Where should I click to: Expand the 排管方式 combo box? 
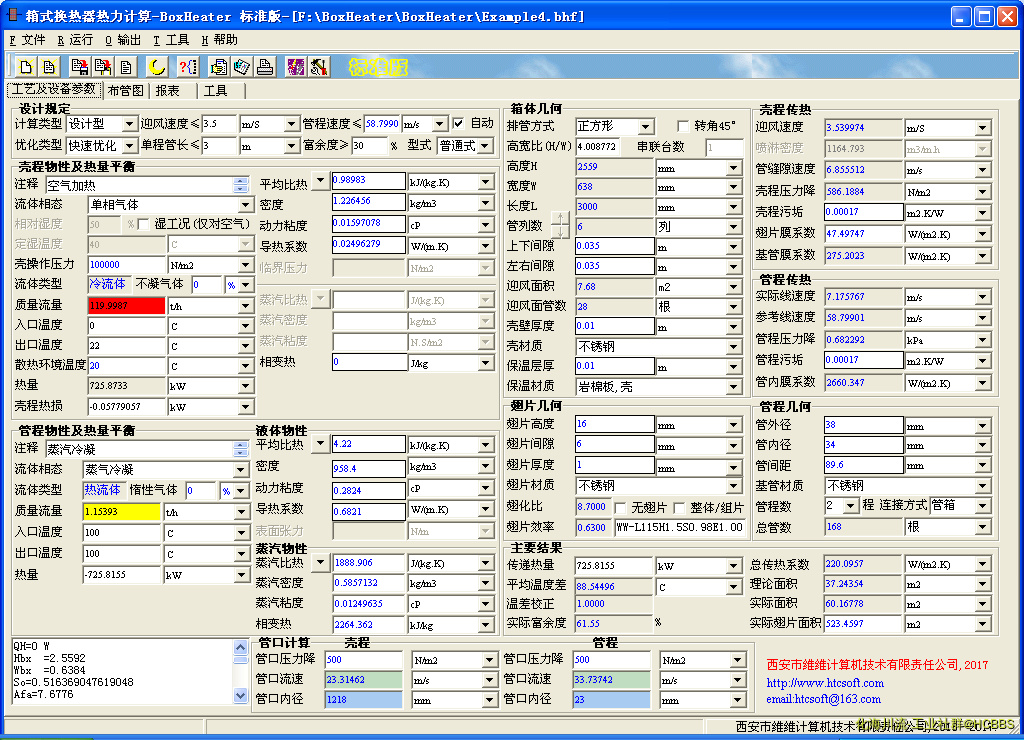645,127
